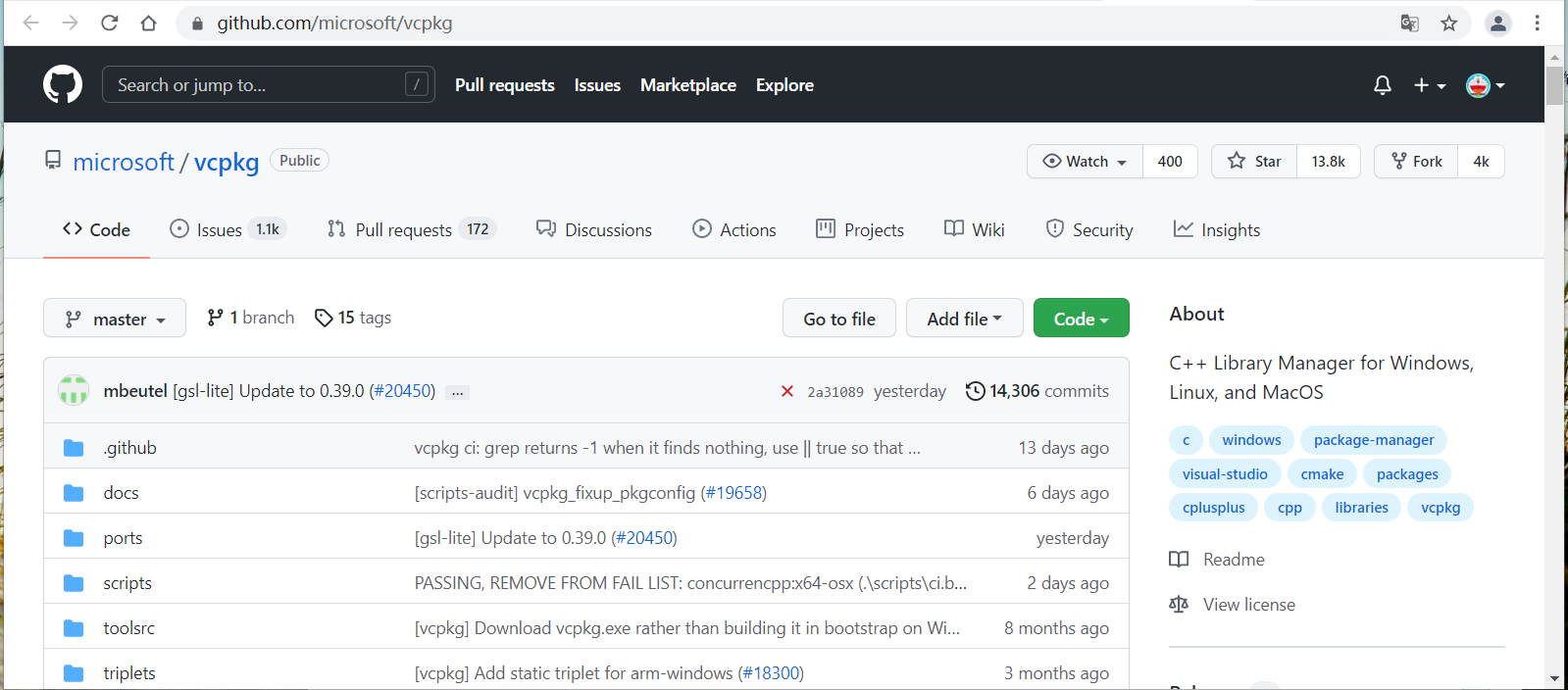Click the branch fork icon beside 1 branch

point(215,318)
